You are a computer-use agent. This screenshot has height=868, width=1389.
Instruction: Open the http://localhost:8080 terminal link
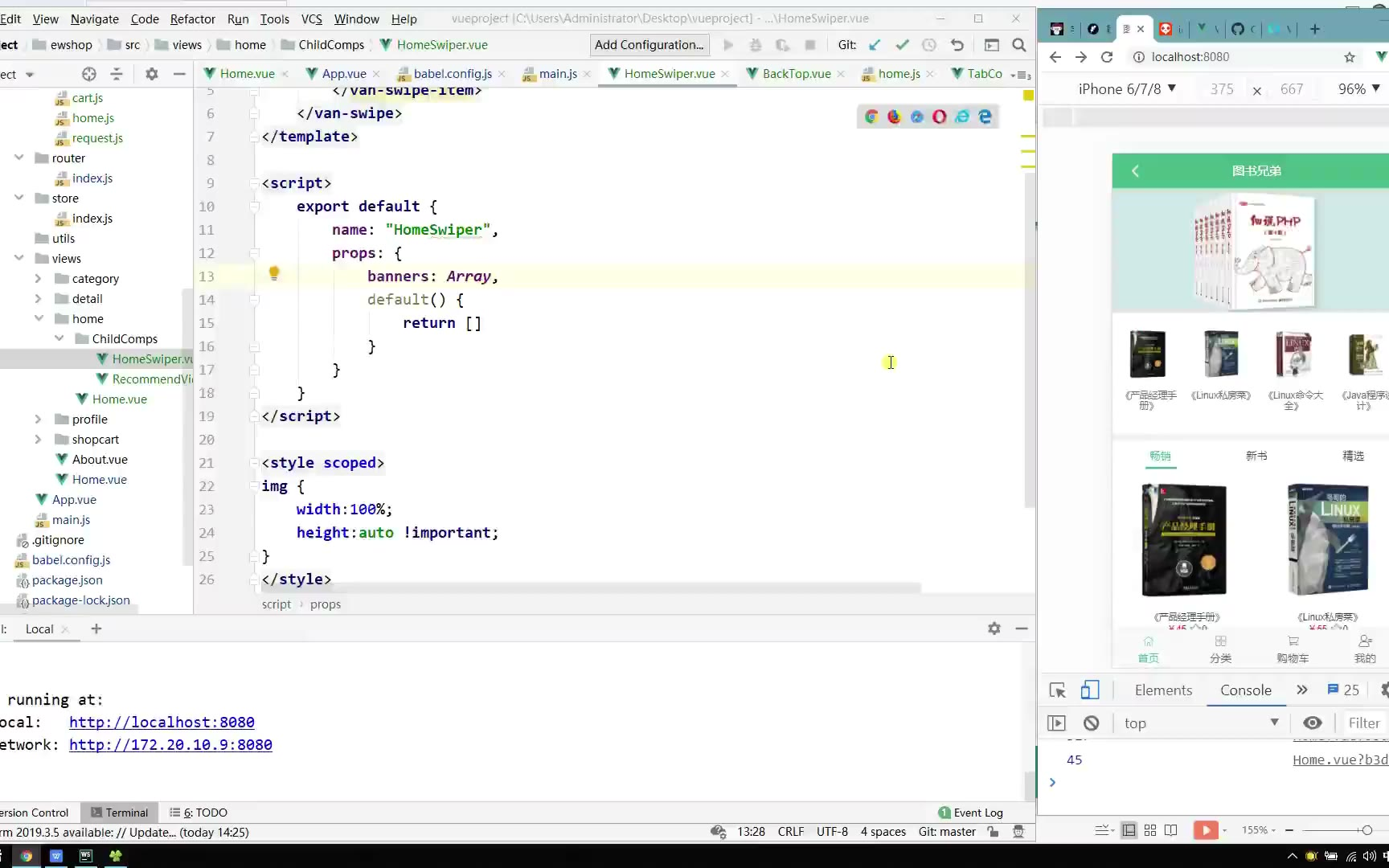click(162, 722)
